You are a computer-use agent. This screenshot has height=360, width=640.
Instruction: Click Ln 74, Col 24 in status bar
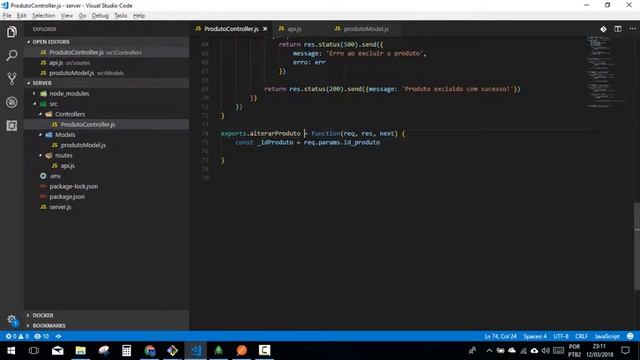coord(500,336)
